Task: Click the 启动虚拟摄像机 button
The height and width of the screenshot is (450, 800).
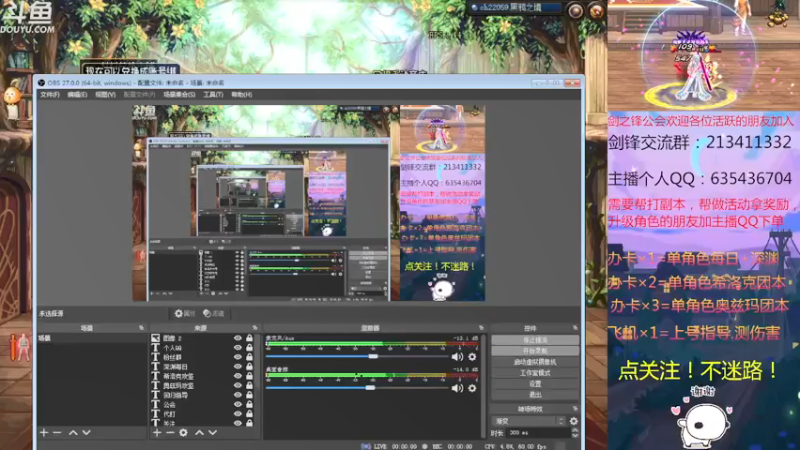Action: coord(535,362)
